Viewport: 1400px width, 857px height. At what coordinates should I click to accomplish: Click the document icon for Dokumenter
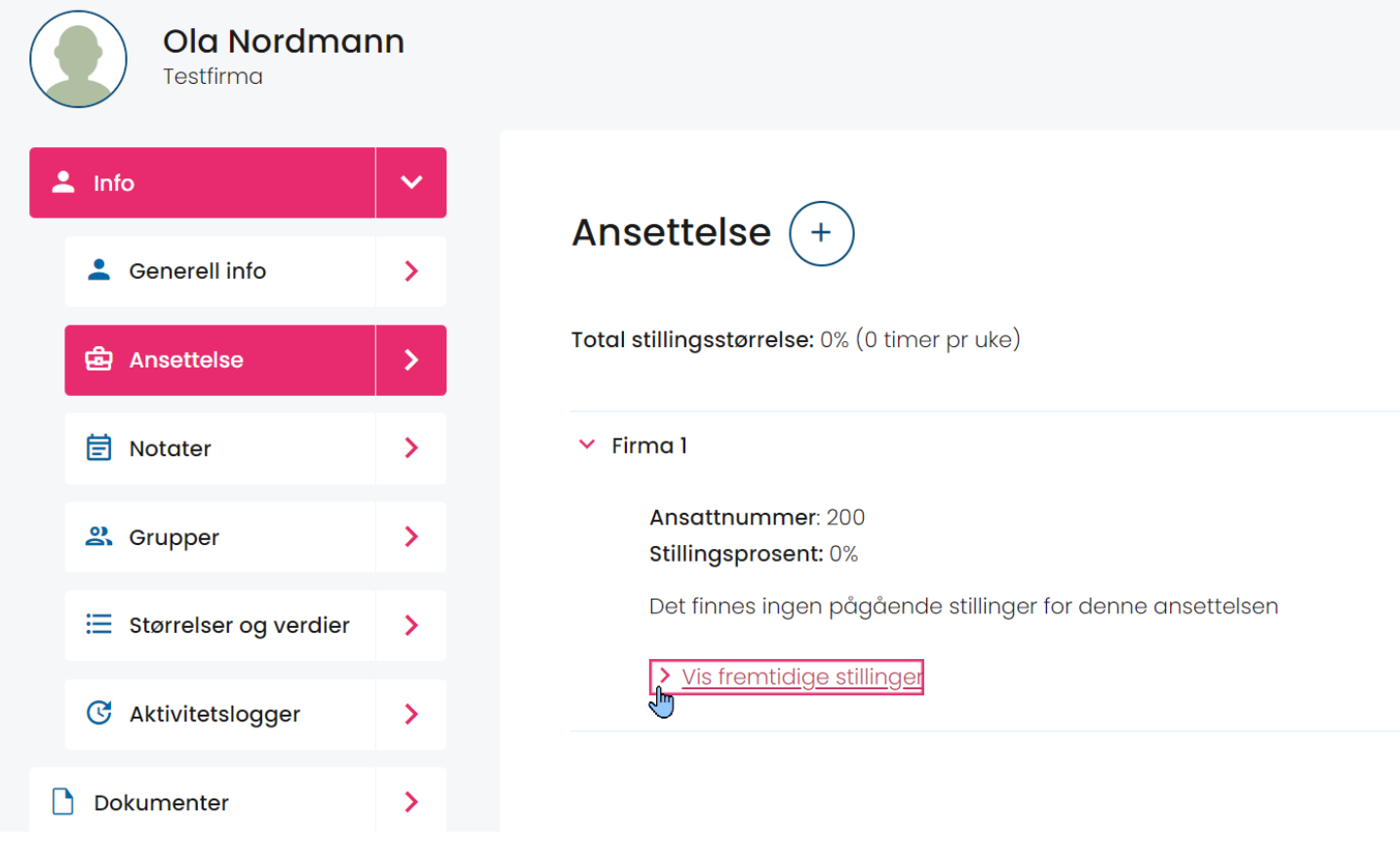[63, 801]
